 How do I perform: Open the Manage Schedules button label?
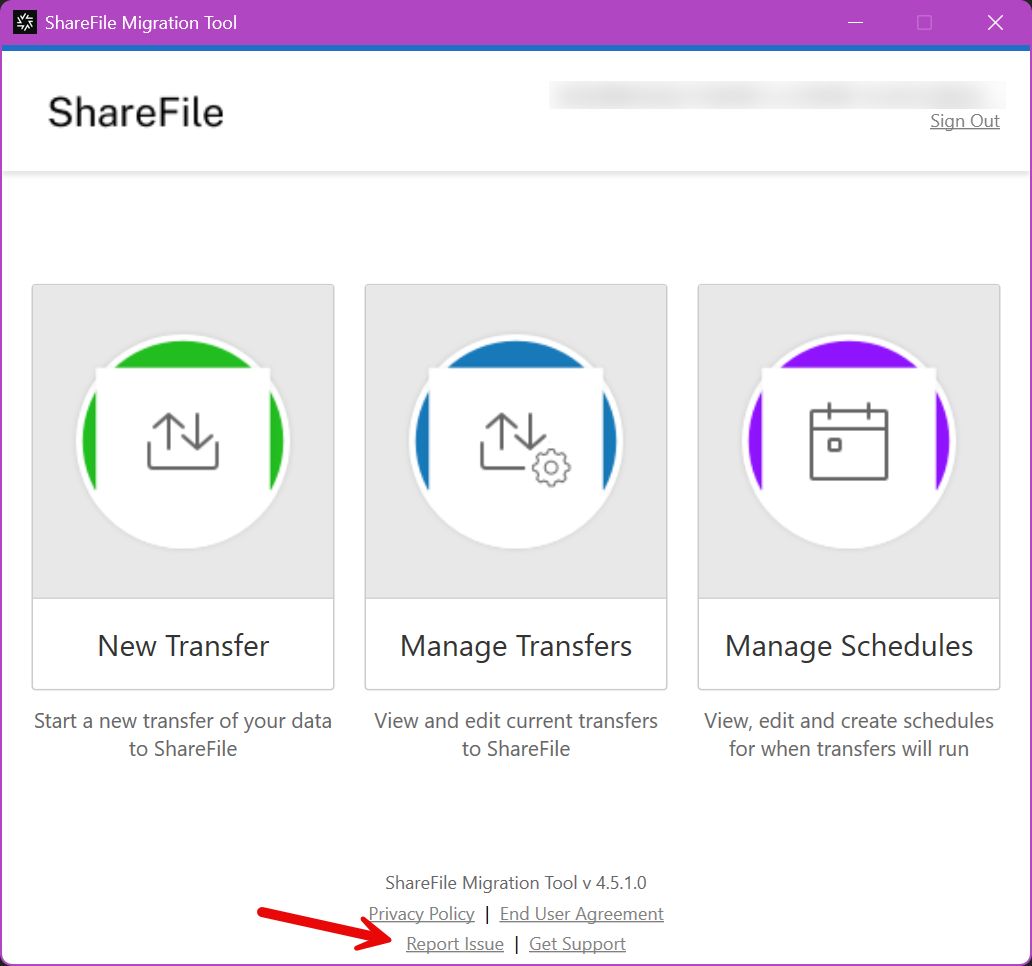pos(849,646)
